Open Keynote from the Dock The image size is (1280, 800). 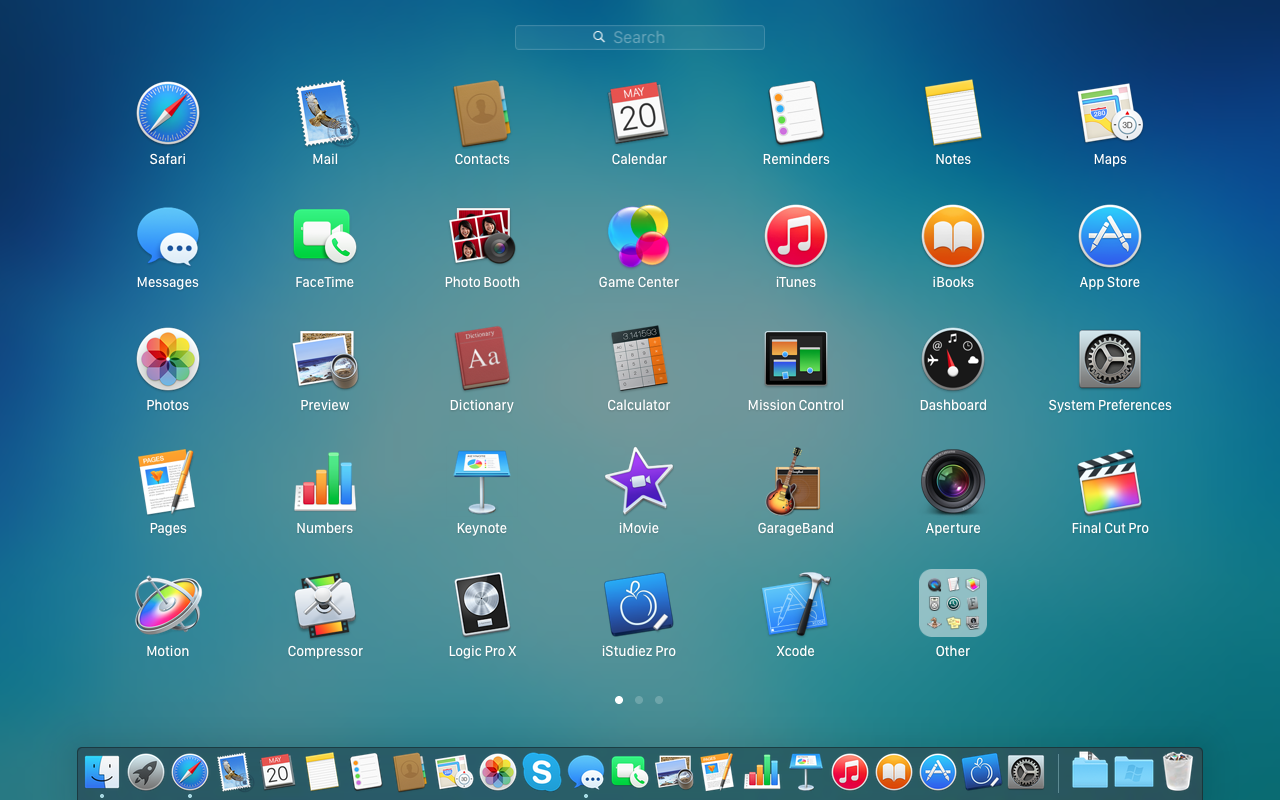click(x=806, y=772)
